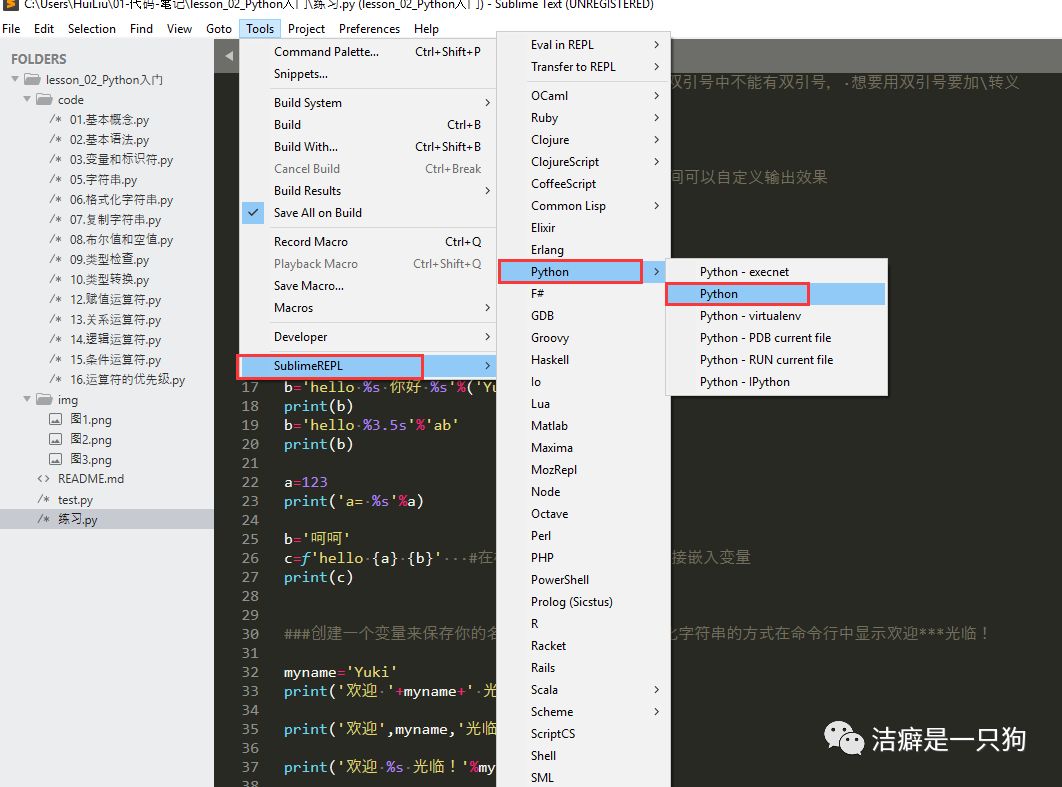Image resolution: width=1062 pixels, height=787 pixels.
Task: Choose Python in the REPL language list
Action: click(x=583, y=272)
